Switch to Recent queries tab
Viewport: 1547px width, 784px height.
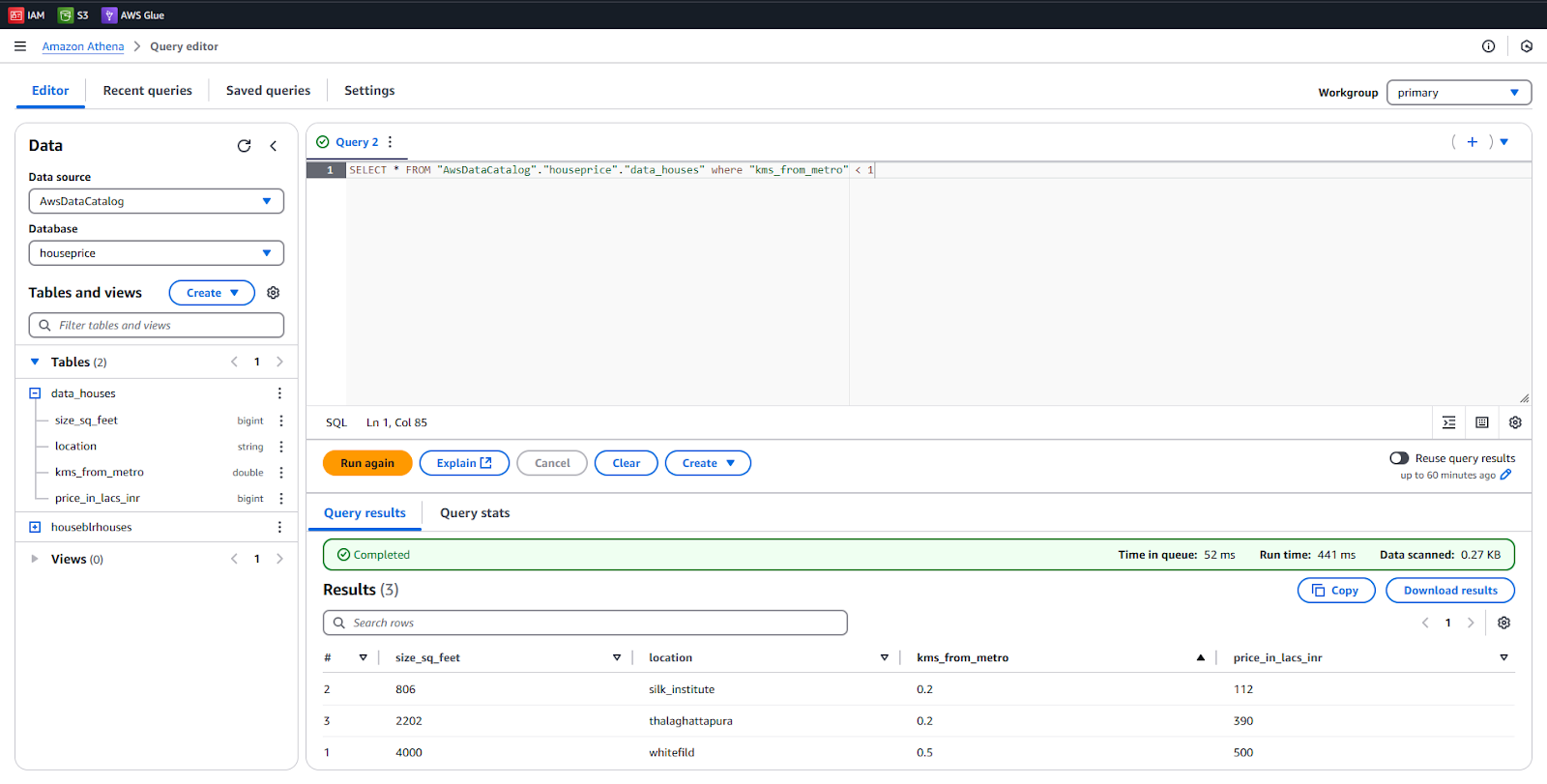coord(148,91)
